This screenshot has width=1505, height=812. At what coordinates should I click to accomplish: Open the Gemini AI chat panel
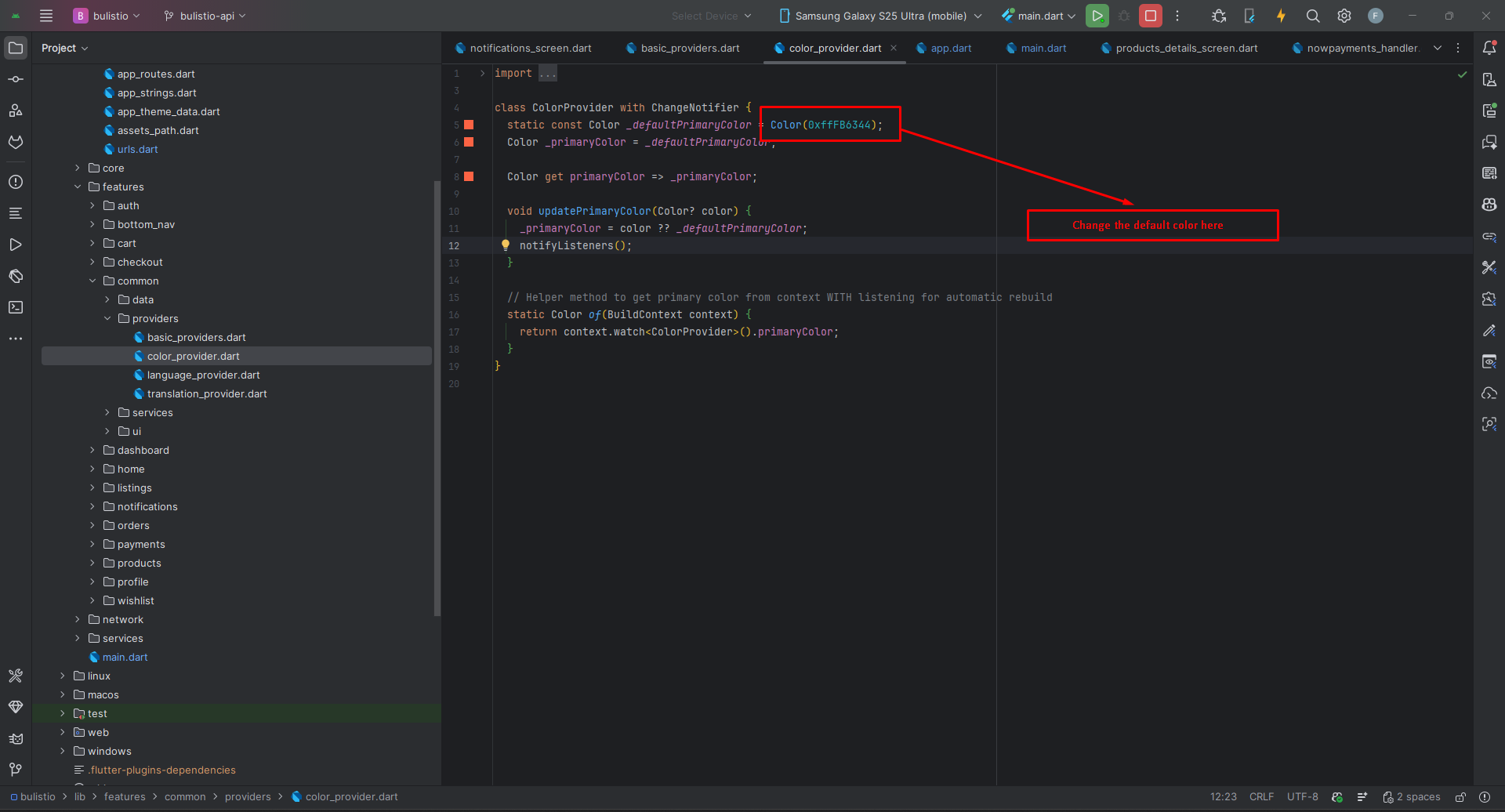tap(1489, 142)
